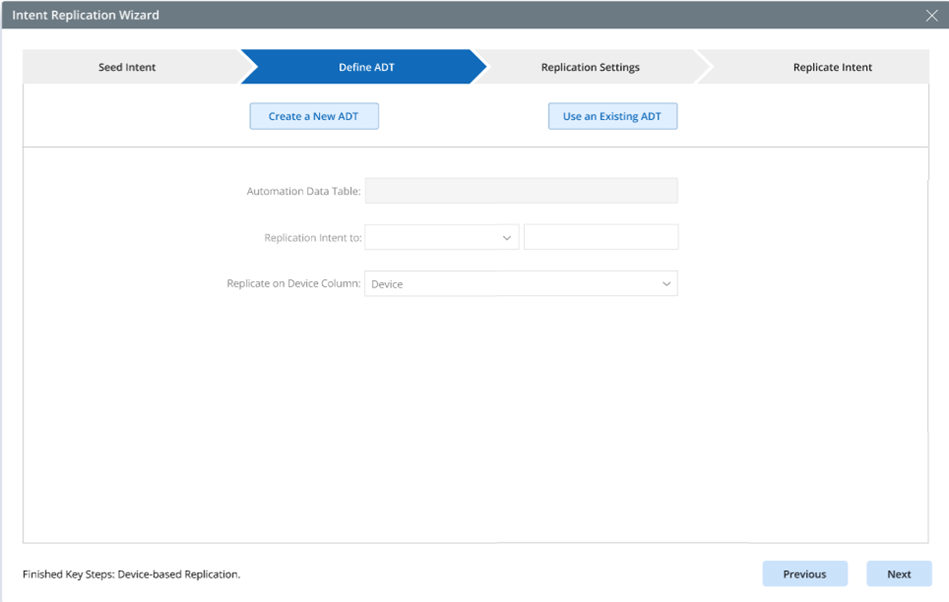
Task: Go to the Seed Intent step
Action: [127, 67]
